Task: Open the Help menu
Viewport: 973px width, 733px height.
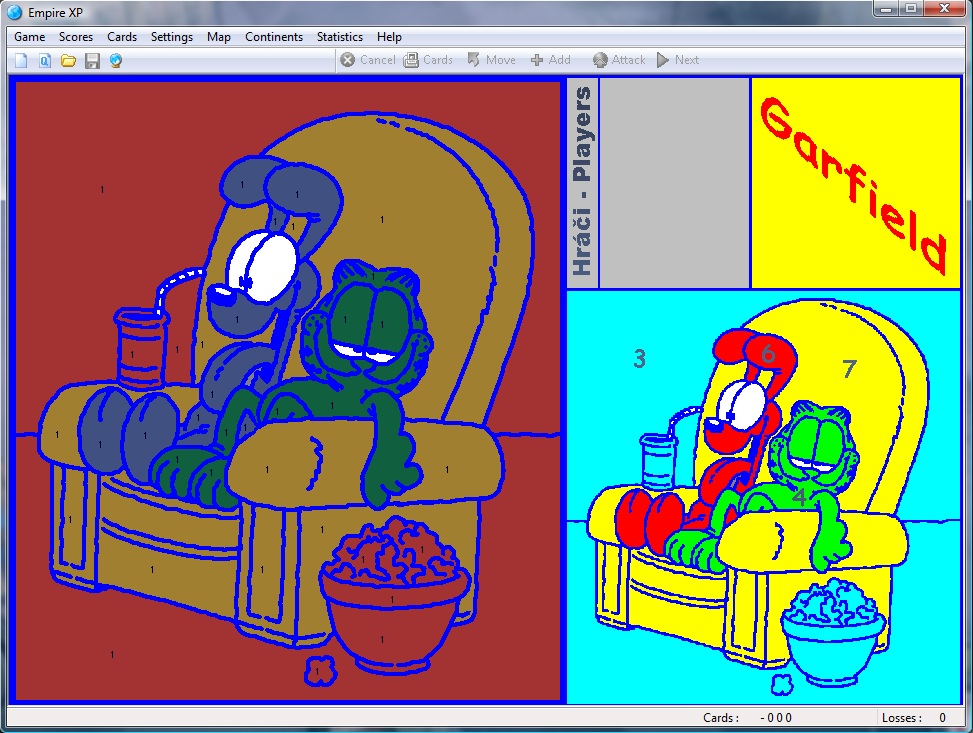Action: coord(389,37)
